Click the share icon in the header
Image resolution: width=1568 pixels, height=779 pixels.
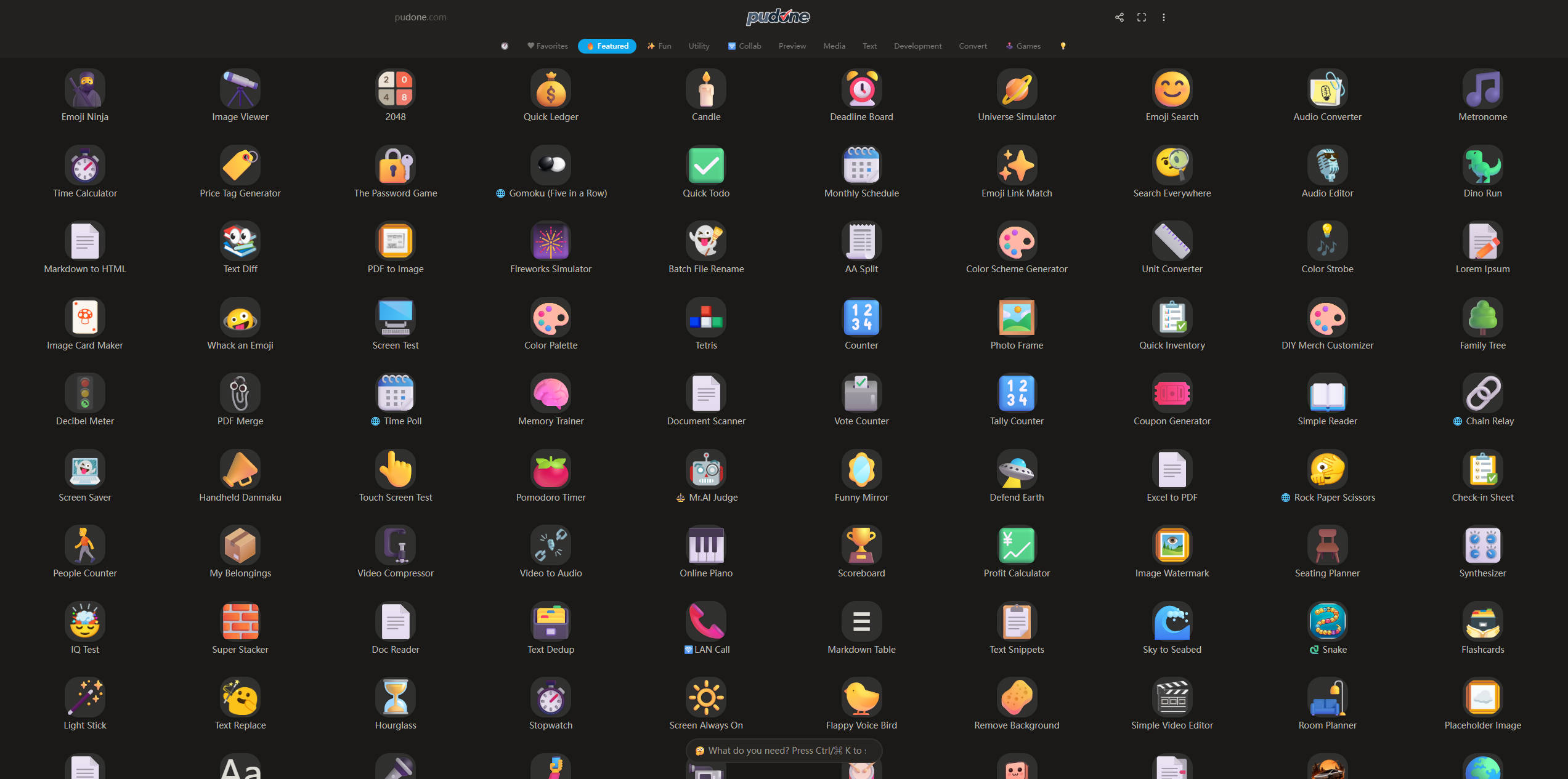coord(1119,17)
